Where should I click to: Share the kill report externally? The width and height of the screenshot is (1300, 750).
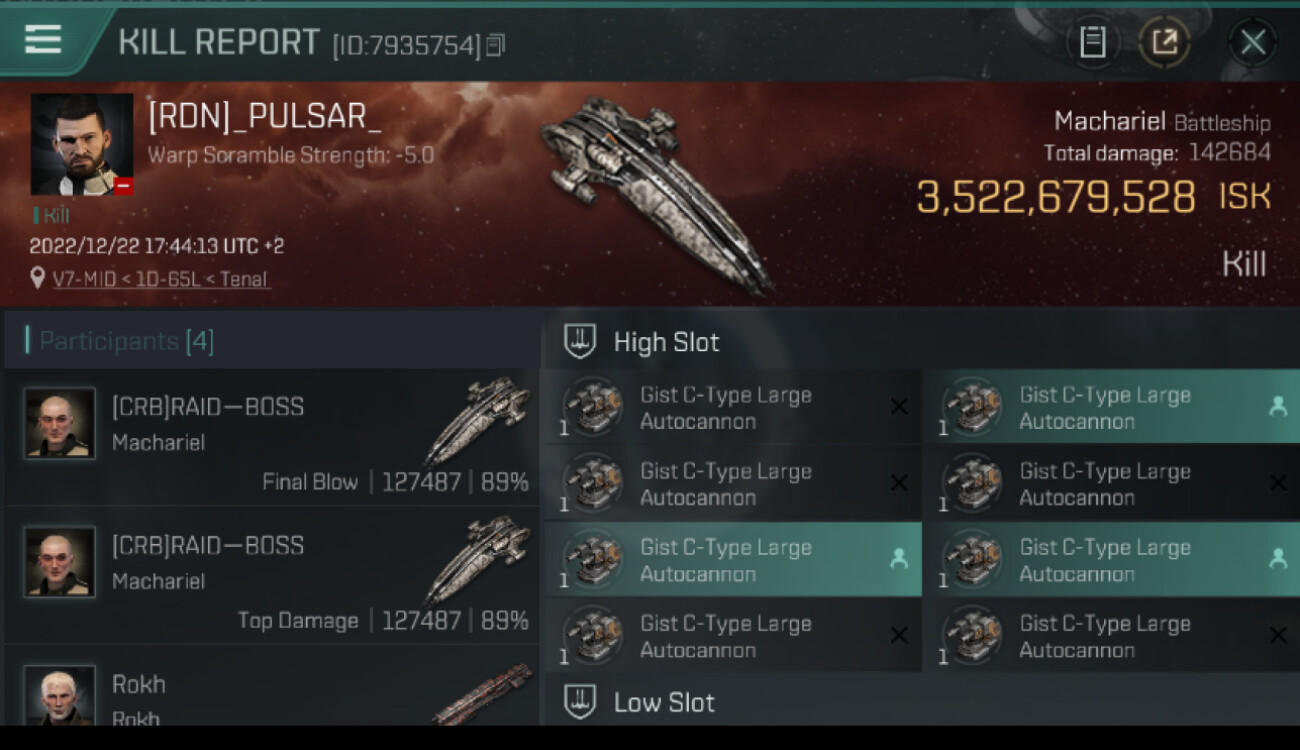pyautogui.click(x=1164, y=43)
